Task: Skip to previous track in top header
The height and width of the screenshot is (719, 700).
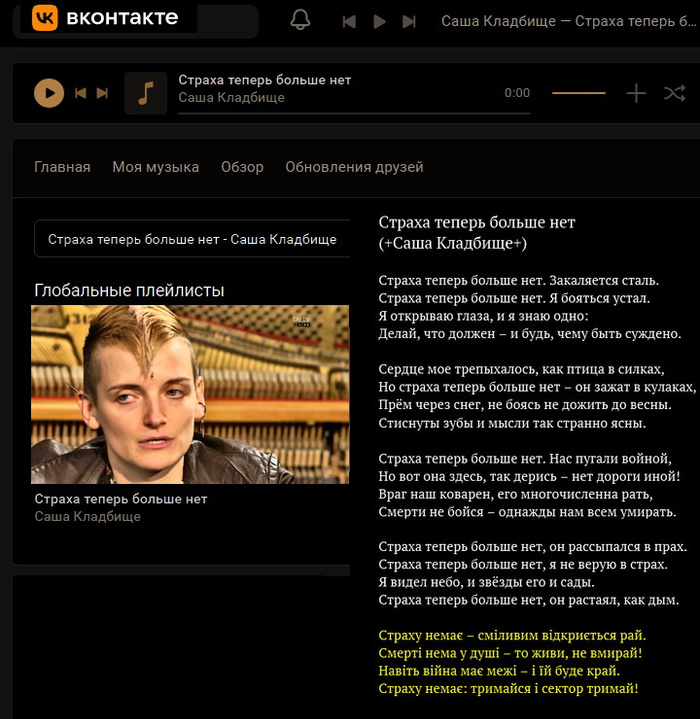Action: point(349,21)
